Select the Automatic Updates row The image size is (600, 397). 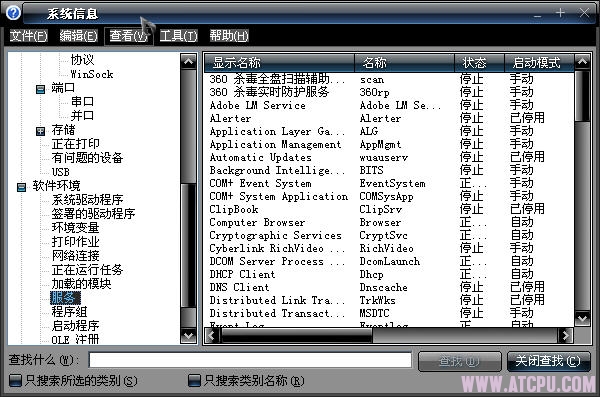[389, 157]
